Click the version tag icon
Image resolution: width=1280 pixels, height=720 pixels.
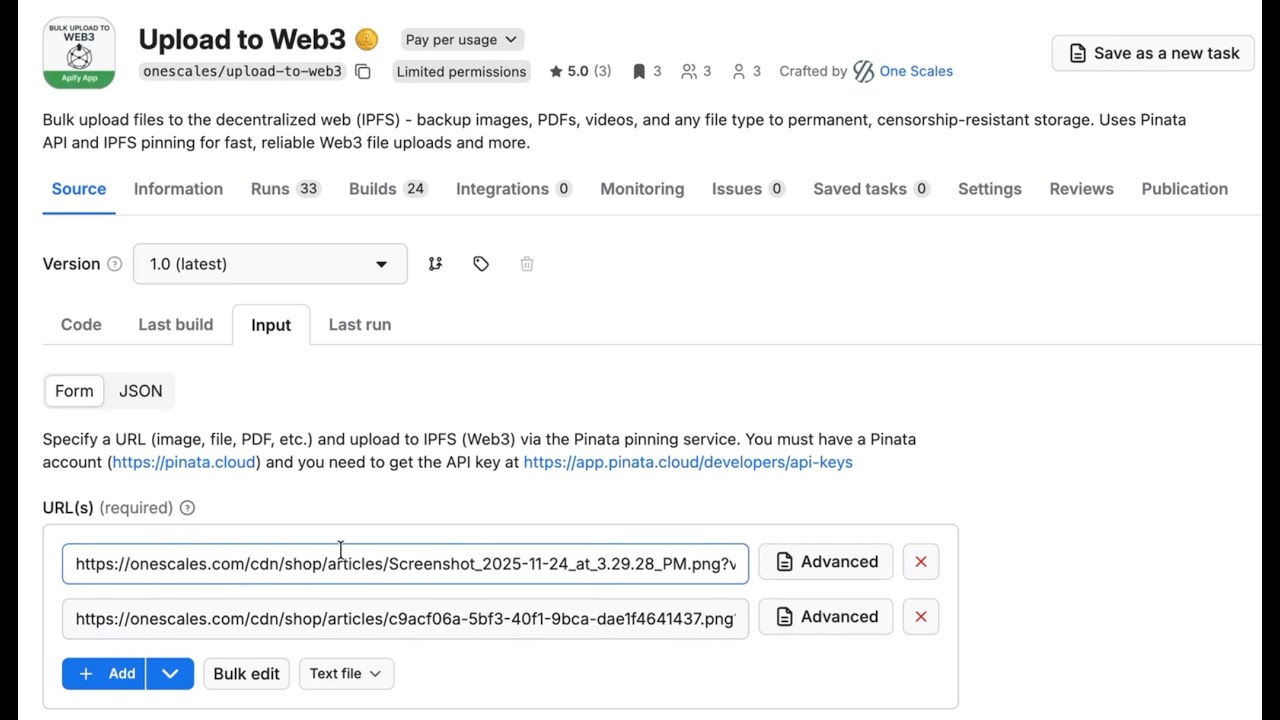coord(481,264)
